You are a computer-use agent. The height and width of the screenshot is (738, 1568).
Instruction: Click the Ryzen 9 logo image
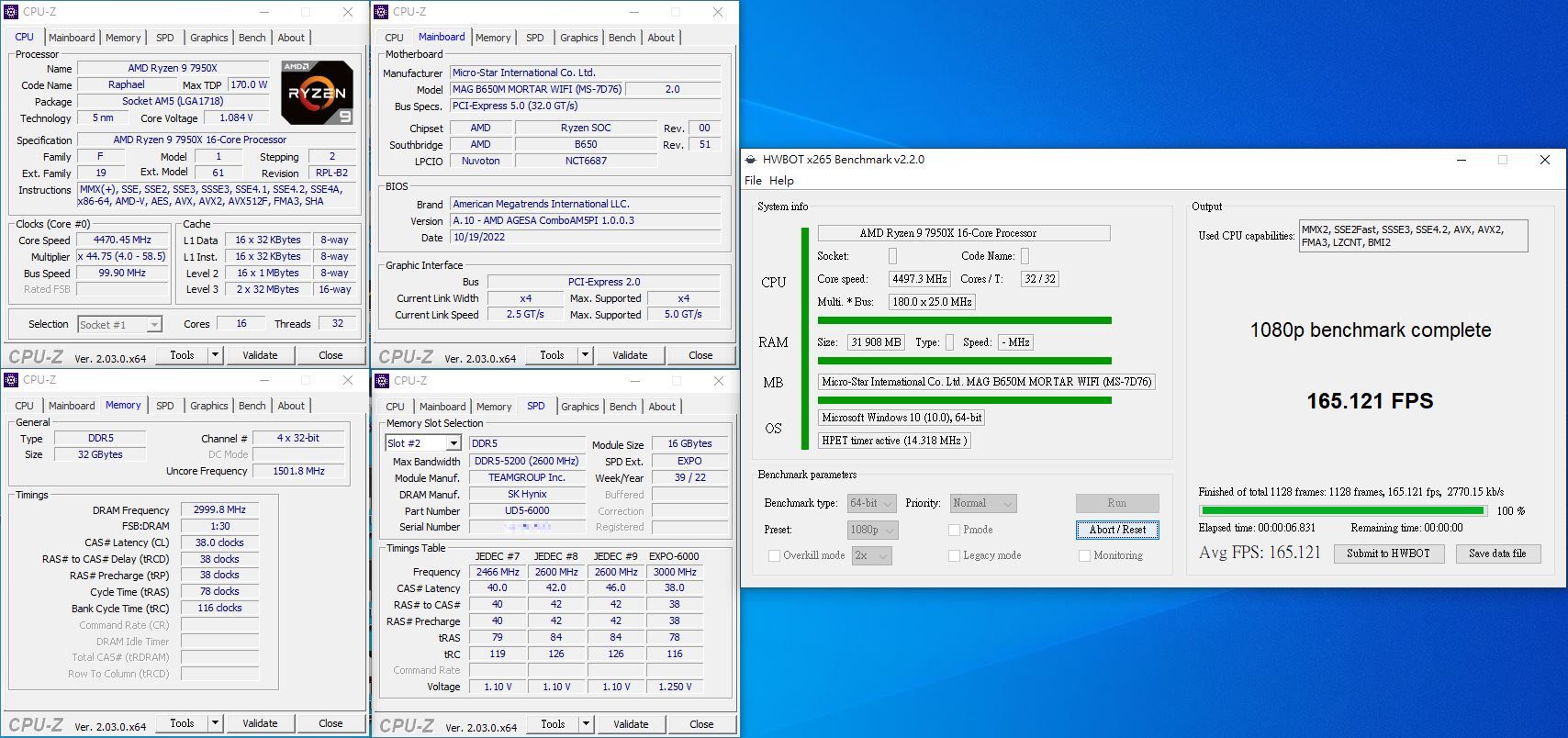(317, 93)
